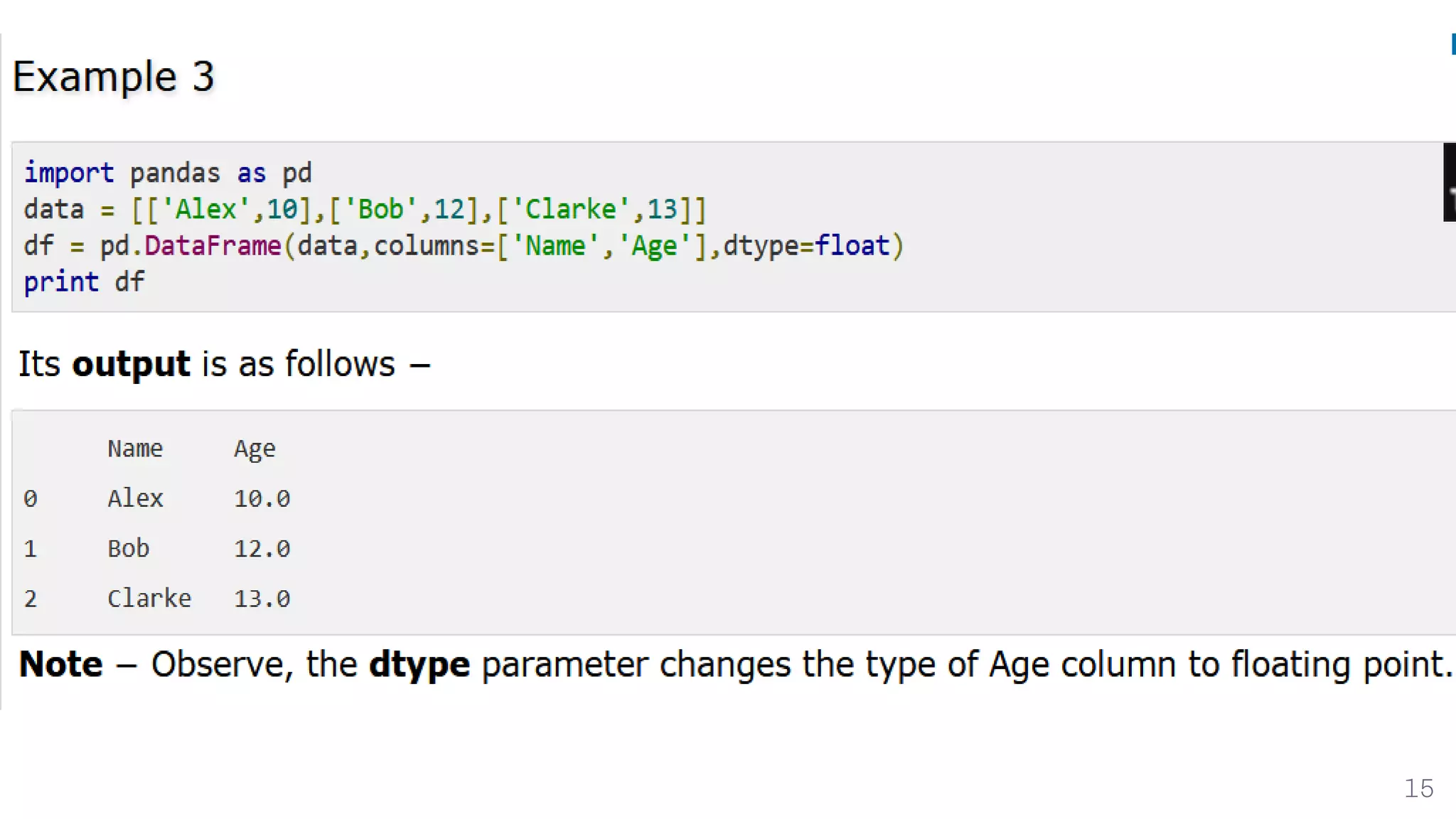Click the 'Name' column header in output
The width and height of the screenshot is (1456, 819).
click(x=135, y=449)
